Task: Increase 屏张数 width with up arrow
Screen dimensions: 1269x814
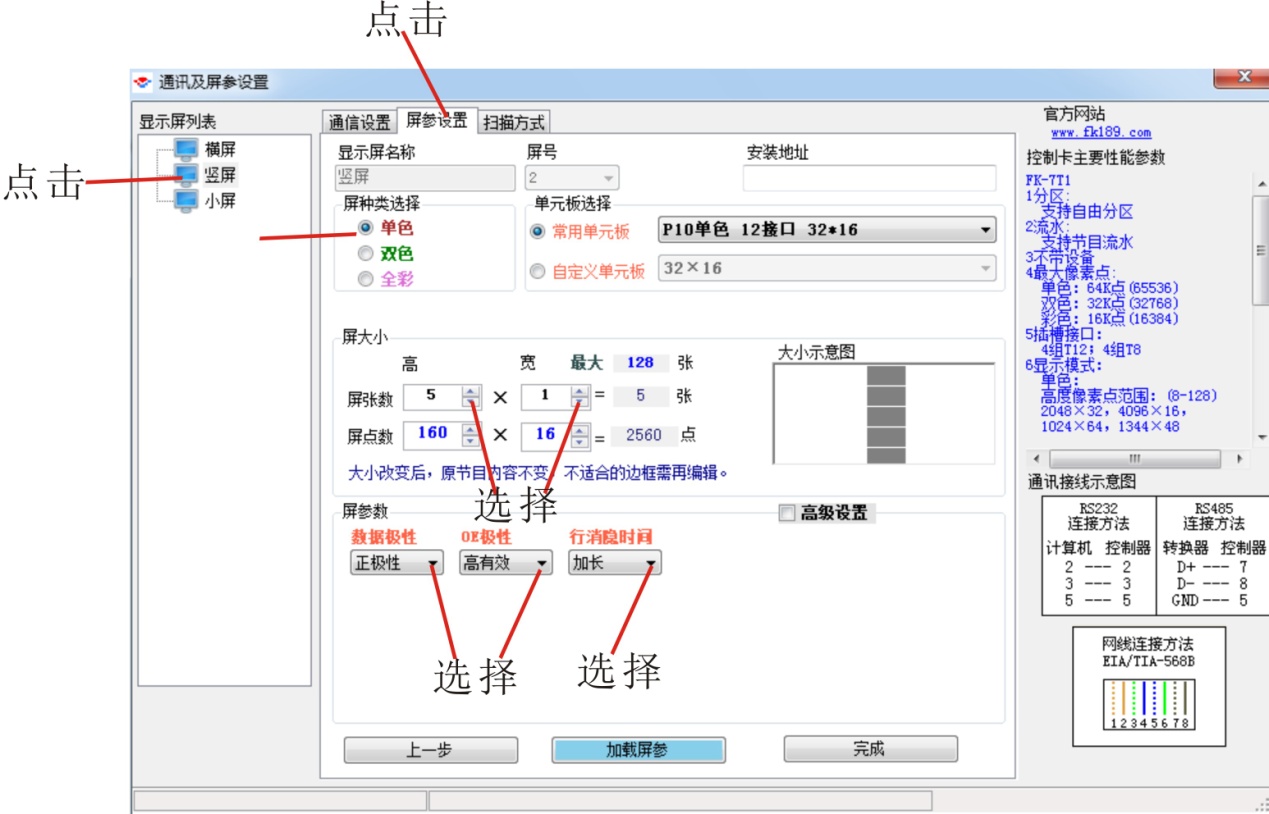Action: (x=581, y=390)
